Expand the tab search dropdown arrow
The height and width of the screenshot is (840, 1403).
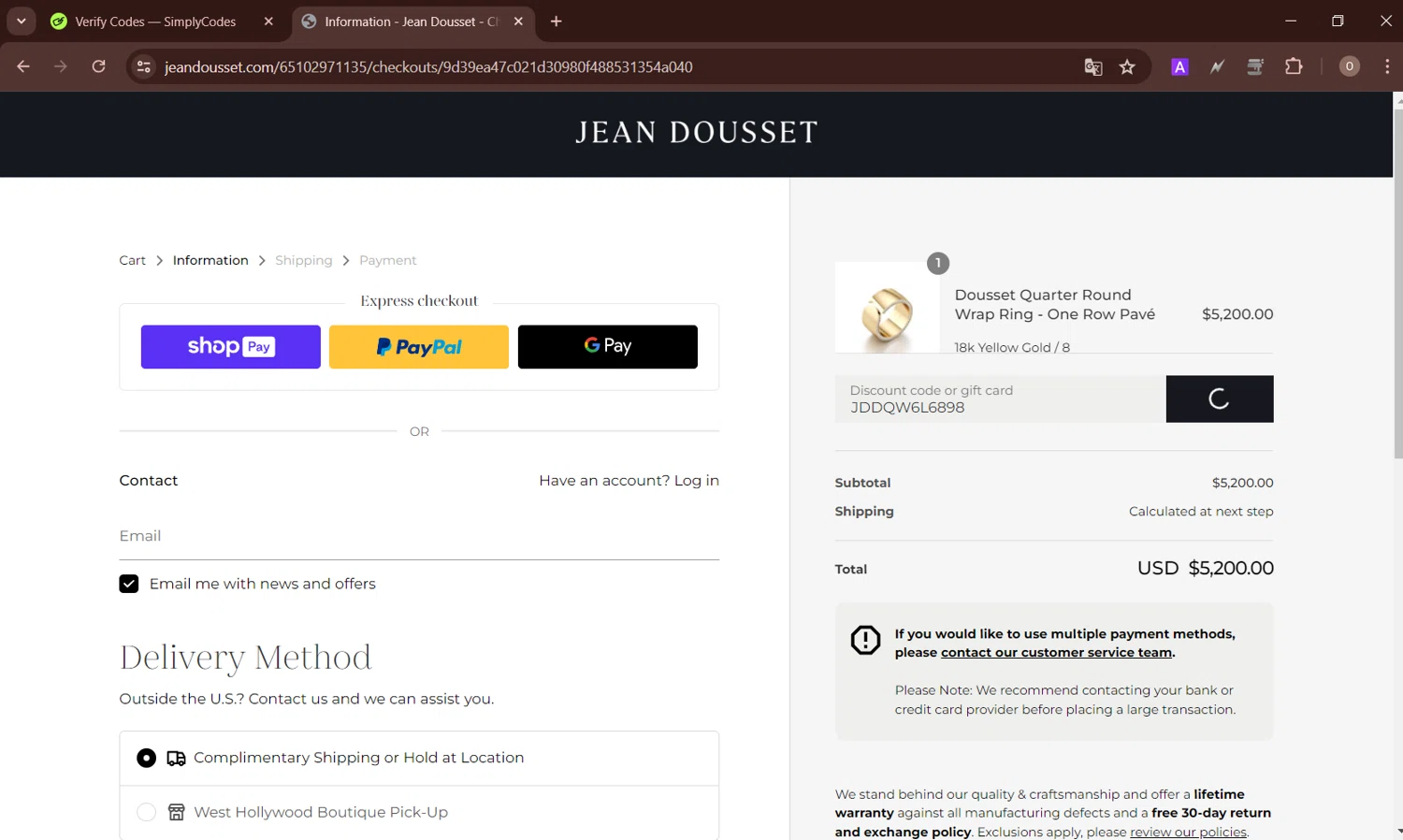pos(21,22)
